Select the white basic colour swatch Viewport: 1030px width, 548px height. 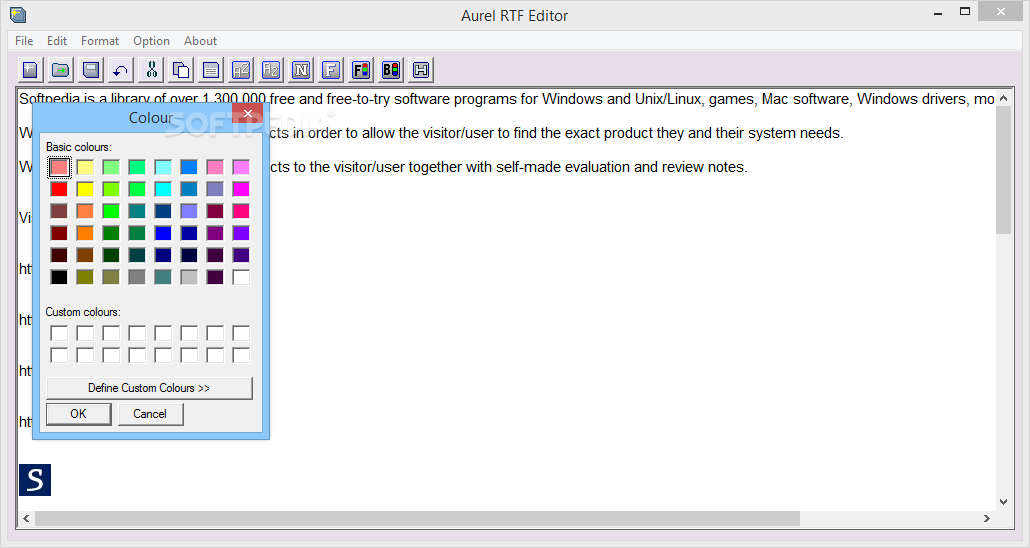(241, 277)
